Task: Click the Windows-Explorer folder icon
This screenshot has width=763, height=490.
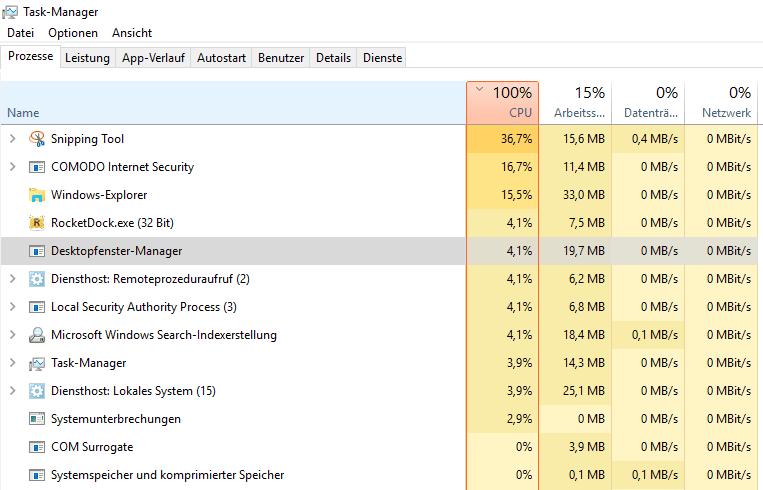Action: point(37,195)
